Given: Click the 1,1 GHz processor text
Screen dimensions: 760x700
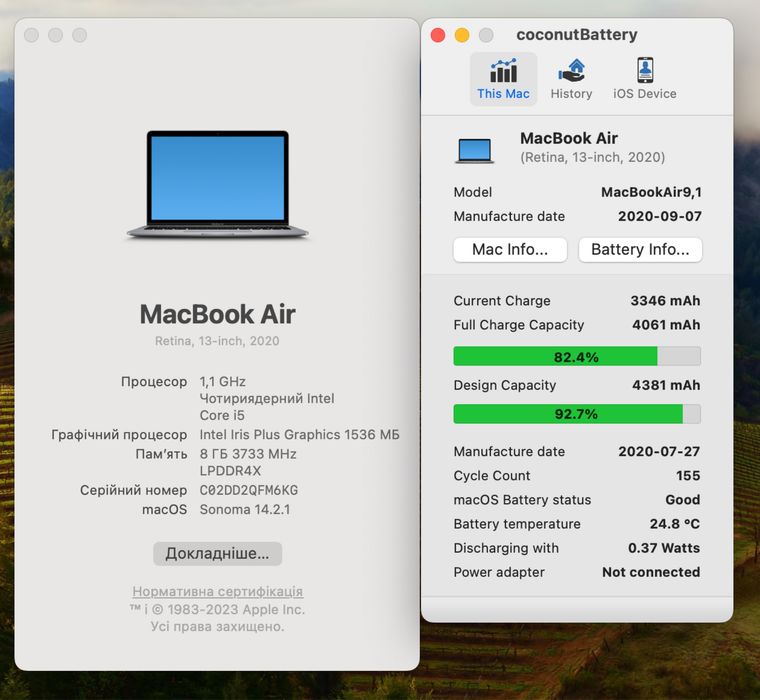Looking at the screenshot, I should (222, 382).
